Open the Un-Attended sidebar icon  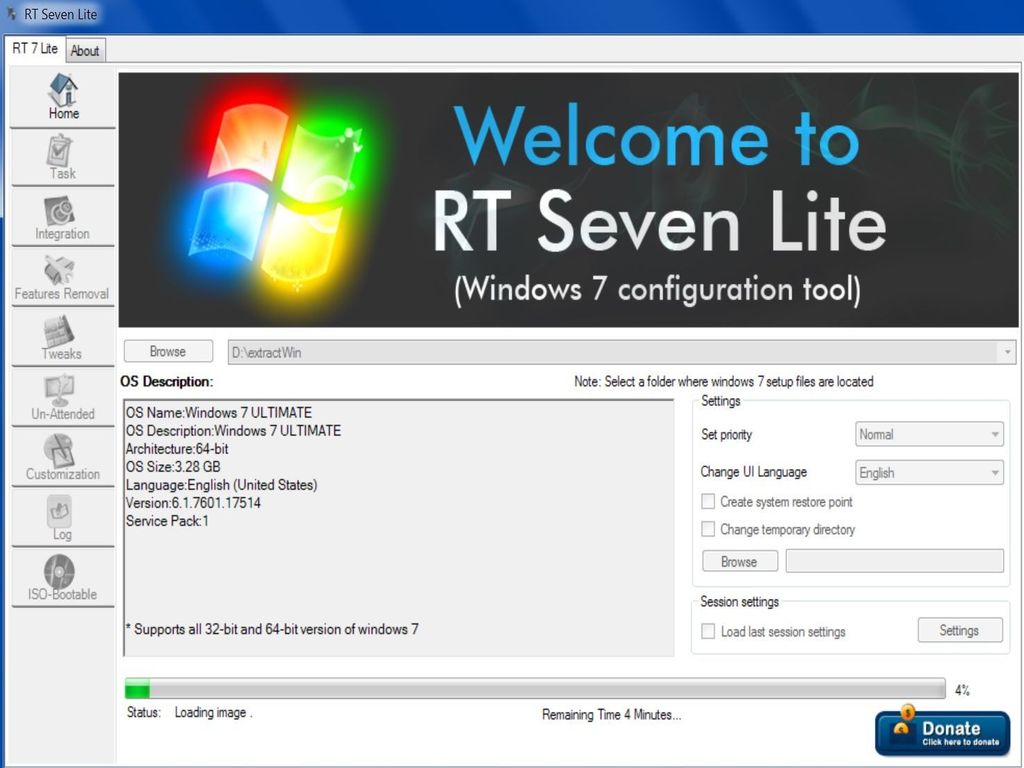click(59, 390)
